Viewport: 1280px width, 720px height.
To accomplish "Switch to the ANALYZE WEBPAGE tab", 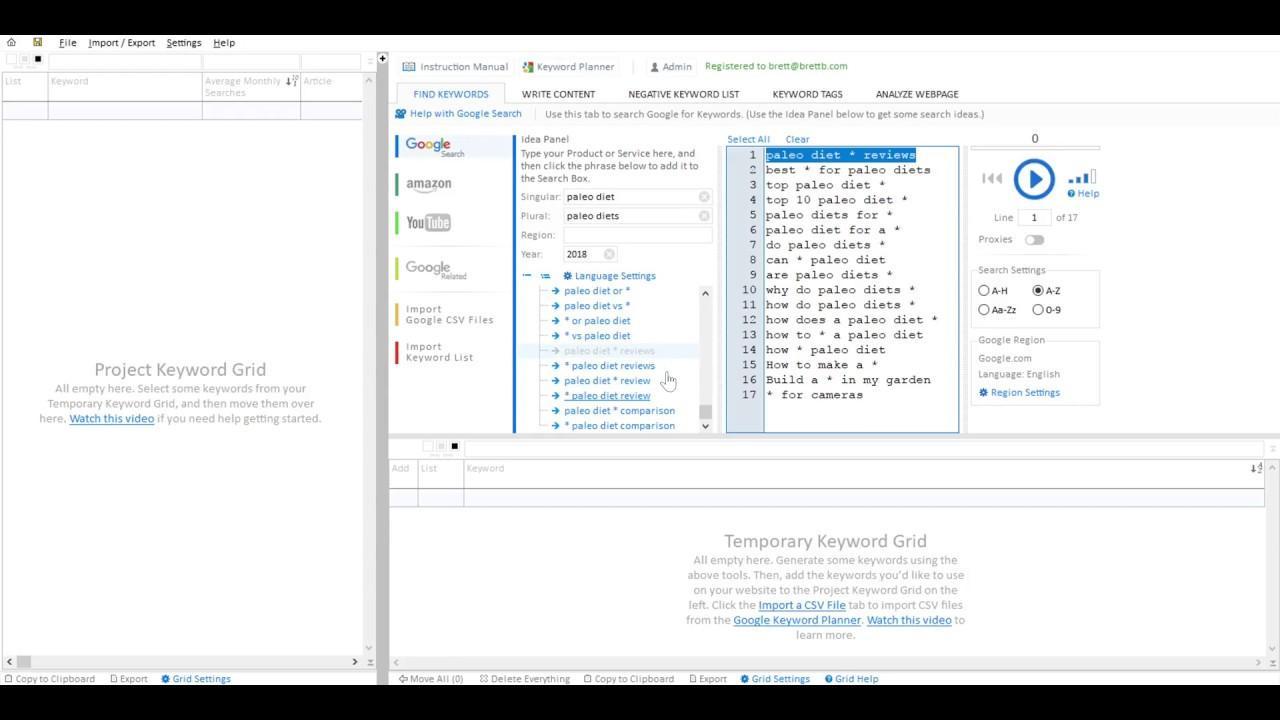I will tap(917, 94).
